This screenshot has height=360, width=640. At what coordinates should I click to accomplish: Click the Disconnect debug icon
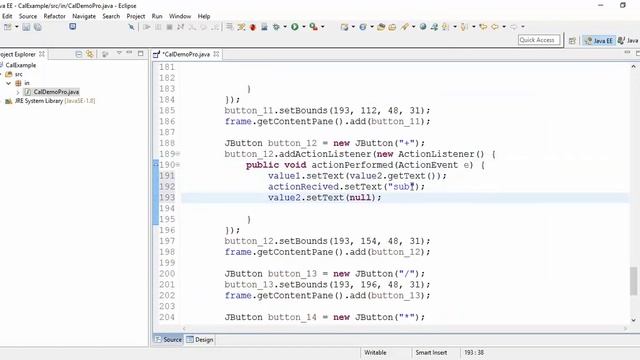(x=180, y=27)
